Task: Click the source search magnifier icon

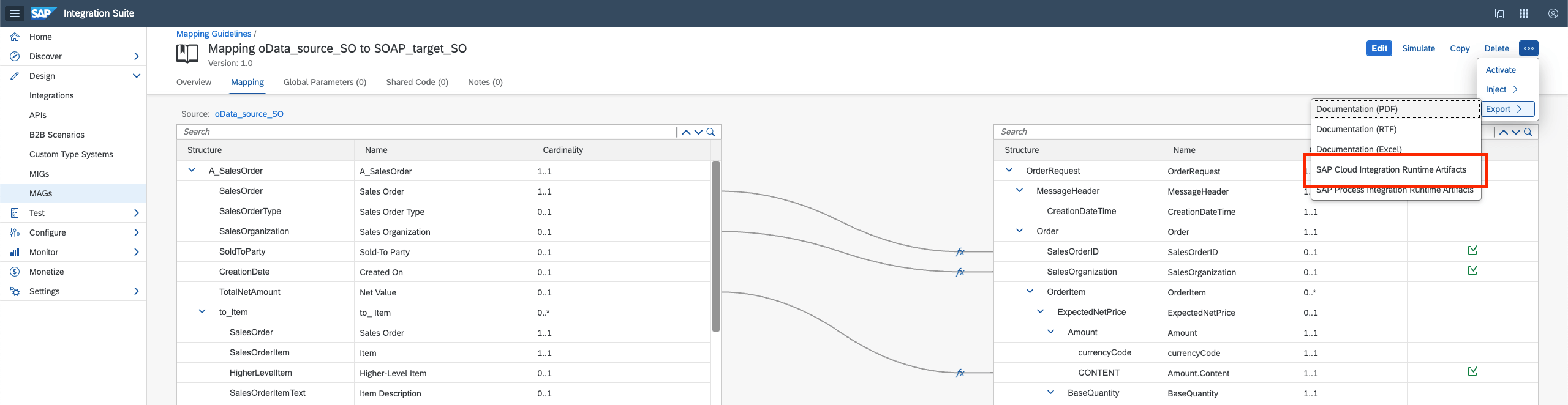Action: pyautogui.click(x=710, y=132)
